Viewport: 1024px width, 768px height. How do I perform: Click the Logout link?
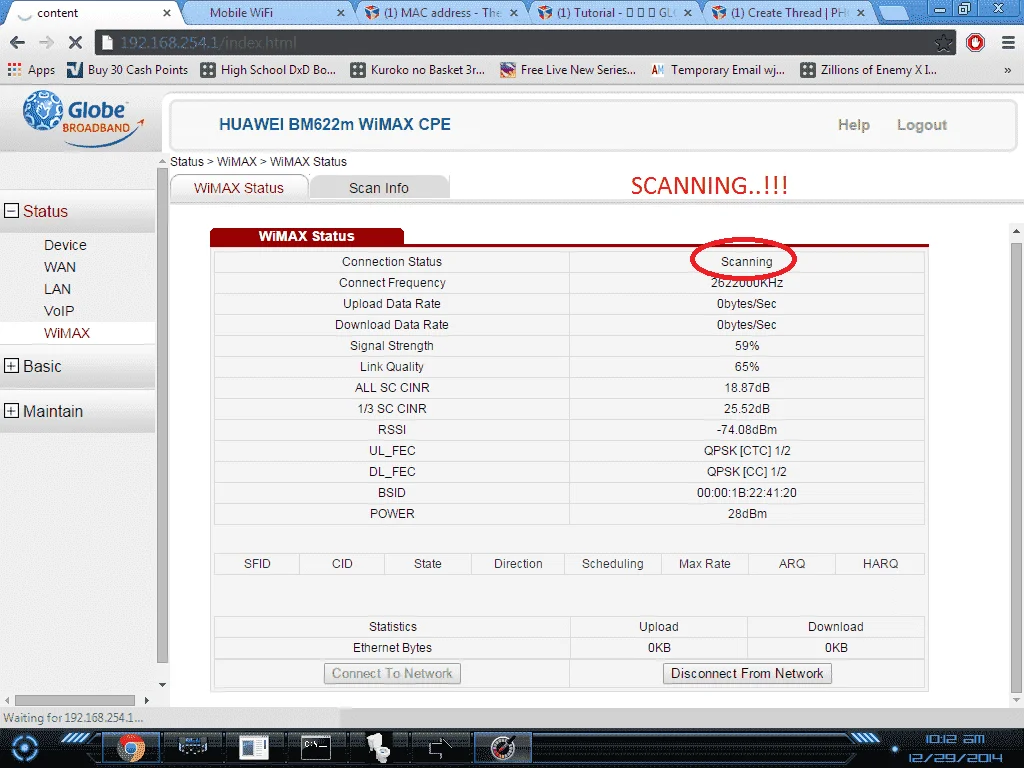click(x=921, y=125)
